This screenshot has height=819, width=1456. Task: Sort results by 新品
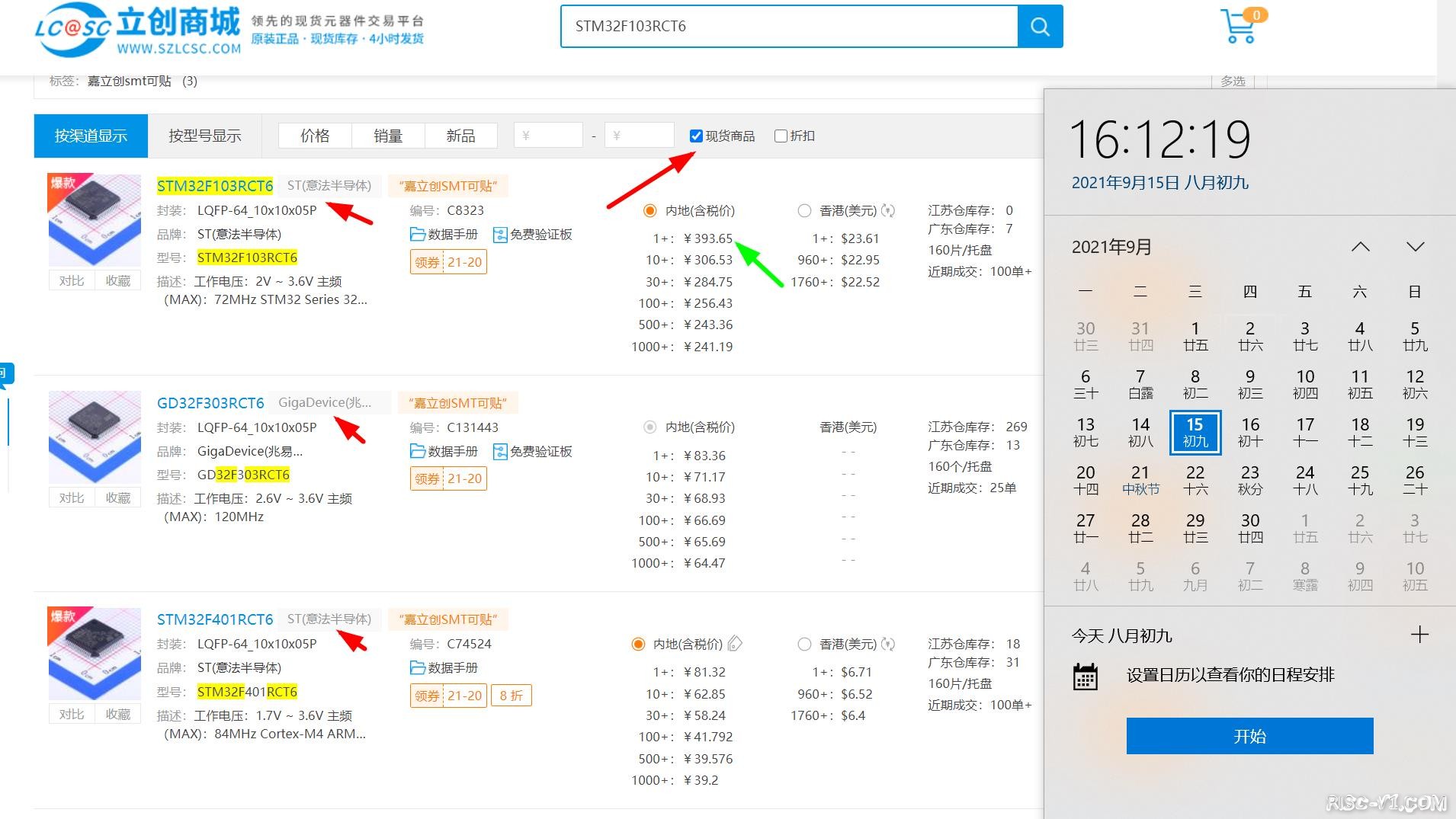(460, 136)
